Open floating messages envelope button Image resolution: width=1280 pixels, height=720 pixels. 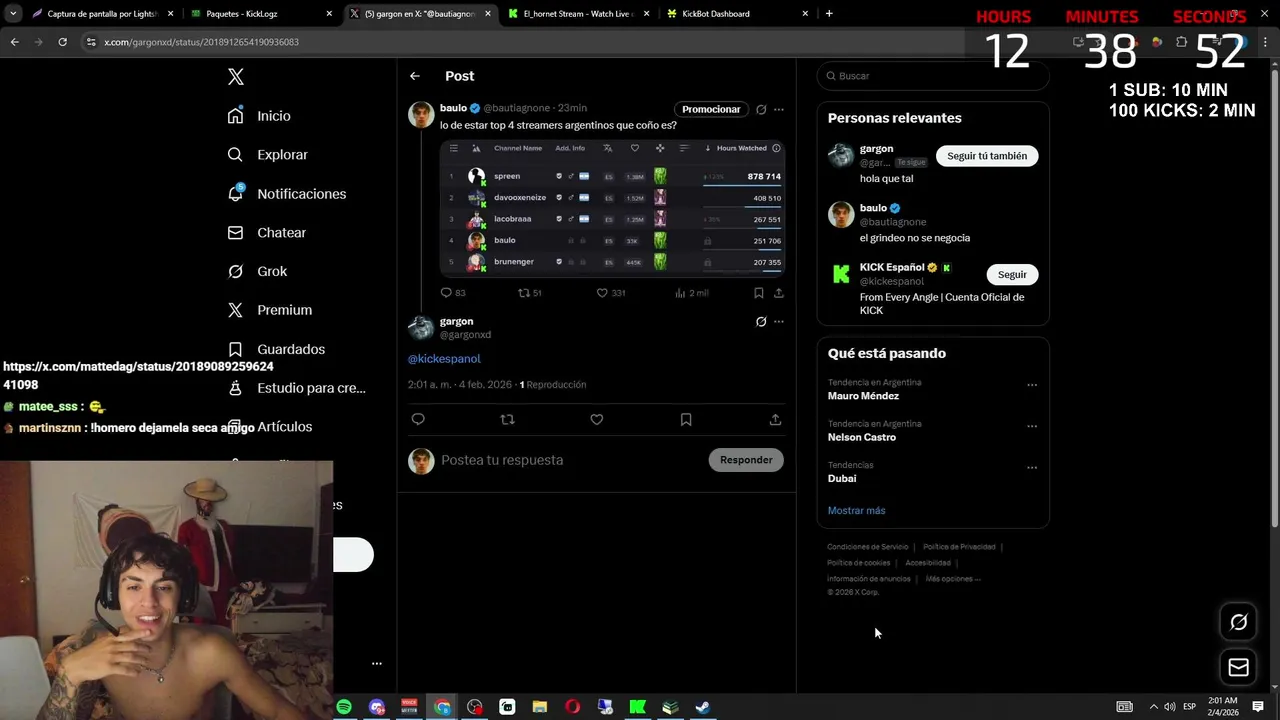tap(1238, 667)
